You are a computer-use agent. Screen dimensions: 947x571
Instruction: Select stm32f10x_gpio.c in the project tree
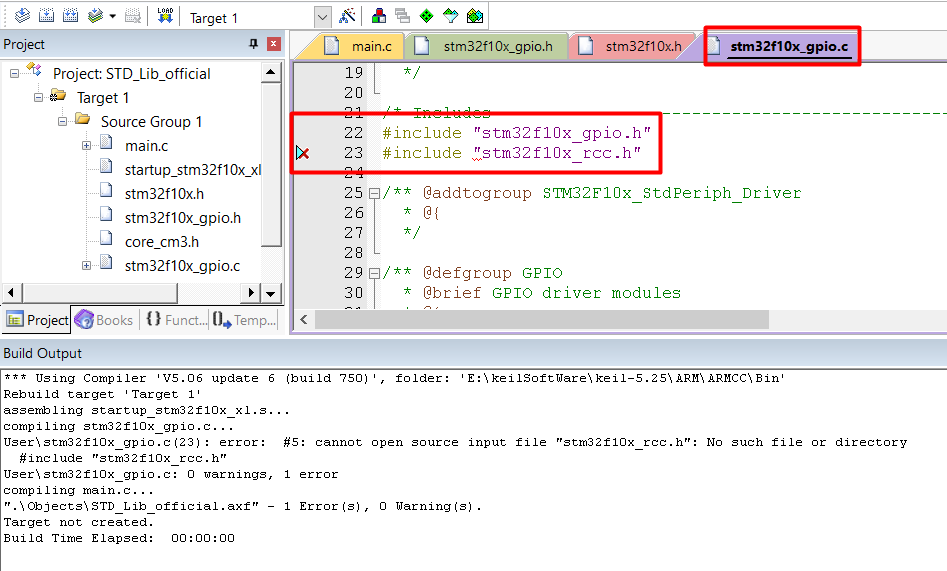click(182, 266)
